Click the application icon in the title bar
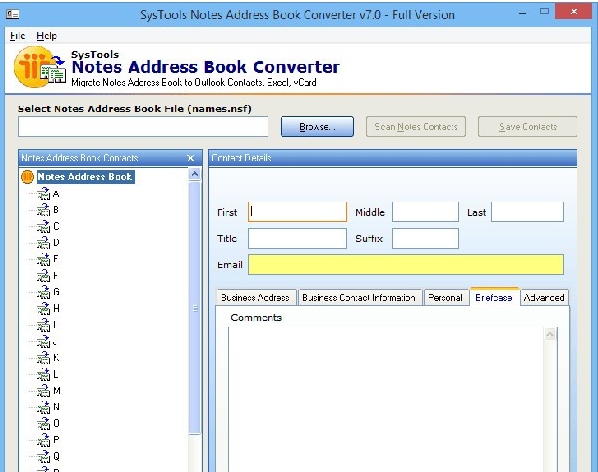 pyautogui.click(x=13, y=14)
